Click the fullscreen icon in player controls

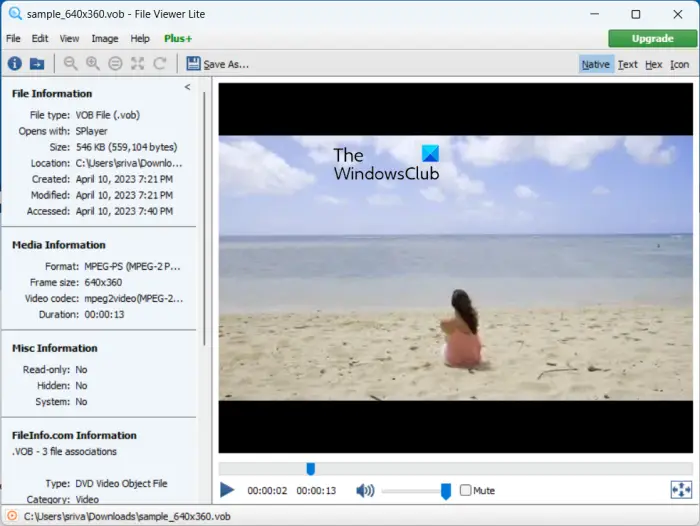click(x=681, y=490)
